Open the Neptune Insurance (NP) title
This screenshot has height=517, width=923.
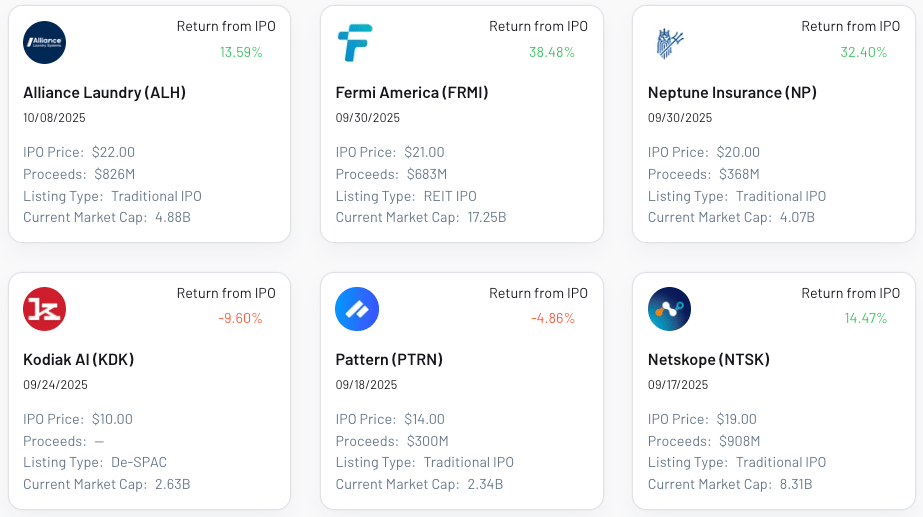pyautogui.click(x=732, y=92)
